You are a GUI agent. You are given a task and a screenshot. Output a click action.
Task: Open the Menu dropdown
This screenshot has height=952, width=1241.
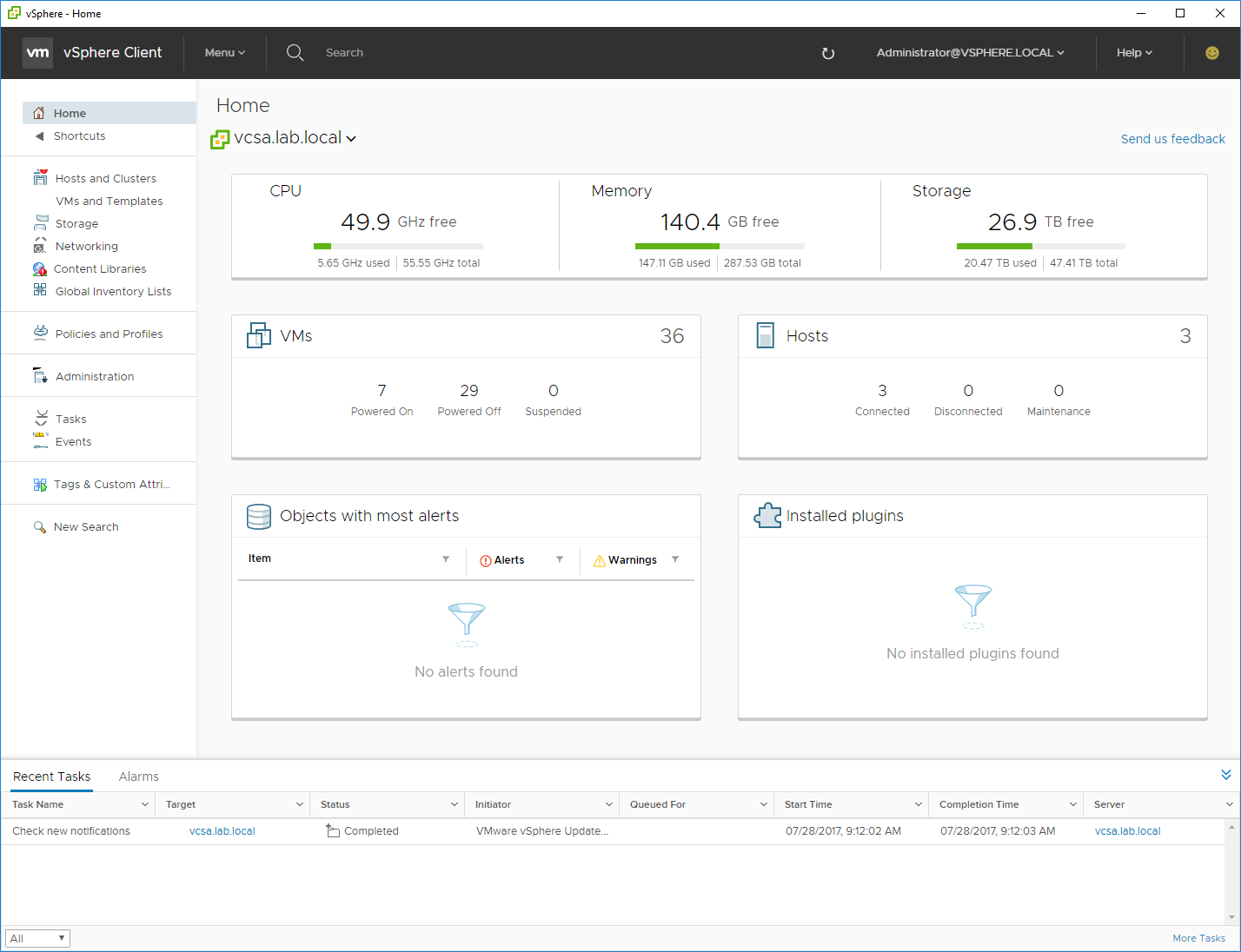pyautogui.click(x=225, y=53)
